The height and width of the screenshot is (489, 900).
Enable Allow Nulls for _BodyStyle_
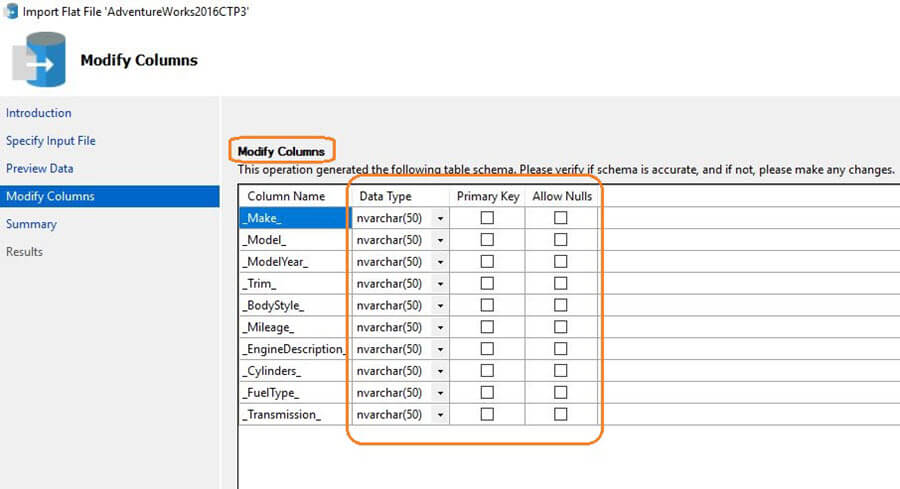point(561,305)
